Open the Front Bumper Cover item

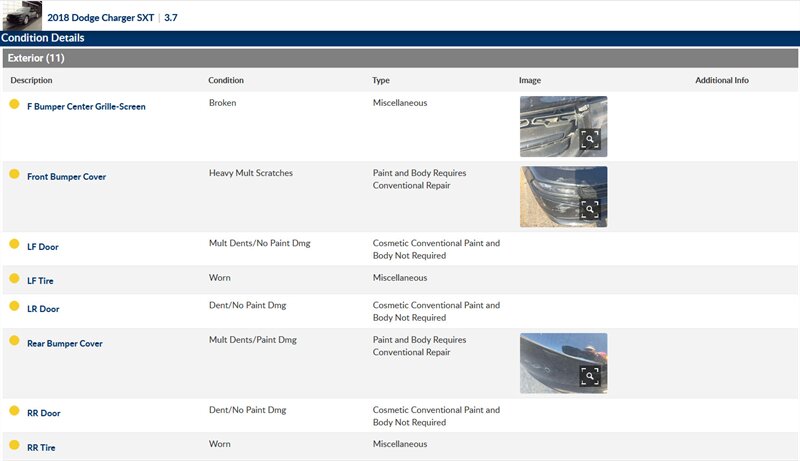pos(66,177)
